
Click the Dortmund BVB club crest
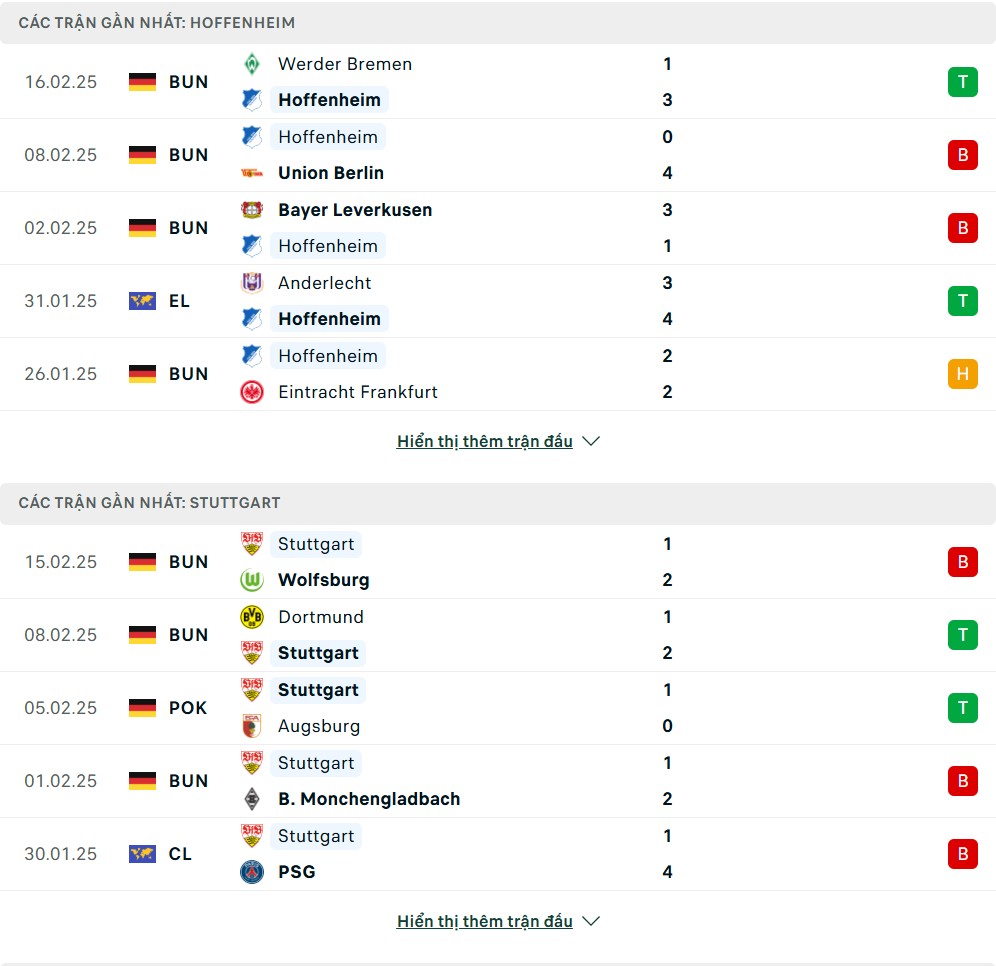pyautogui.click(x=252, y=617)
